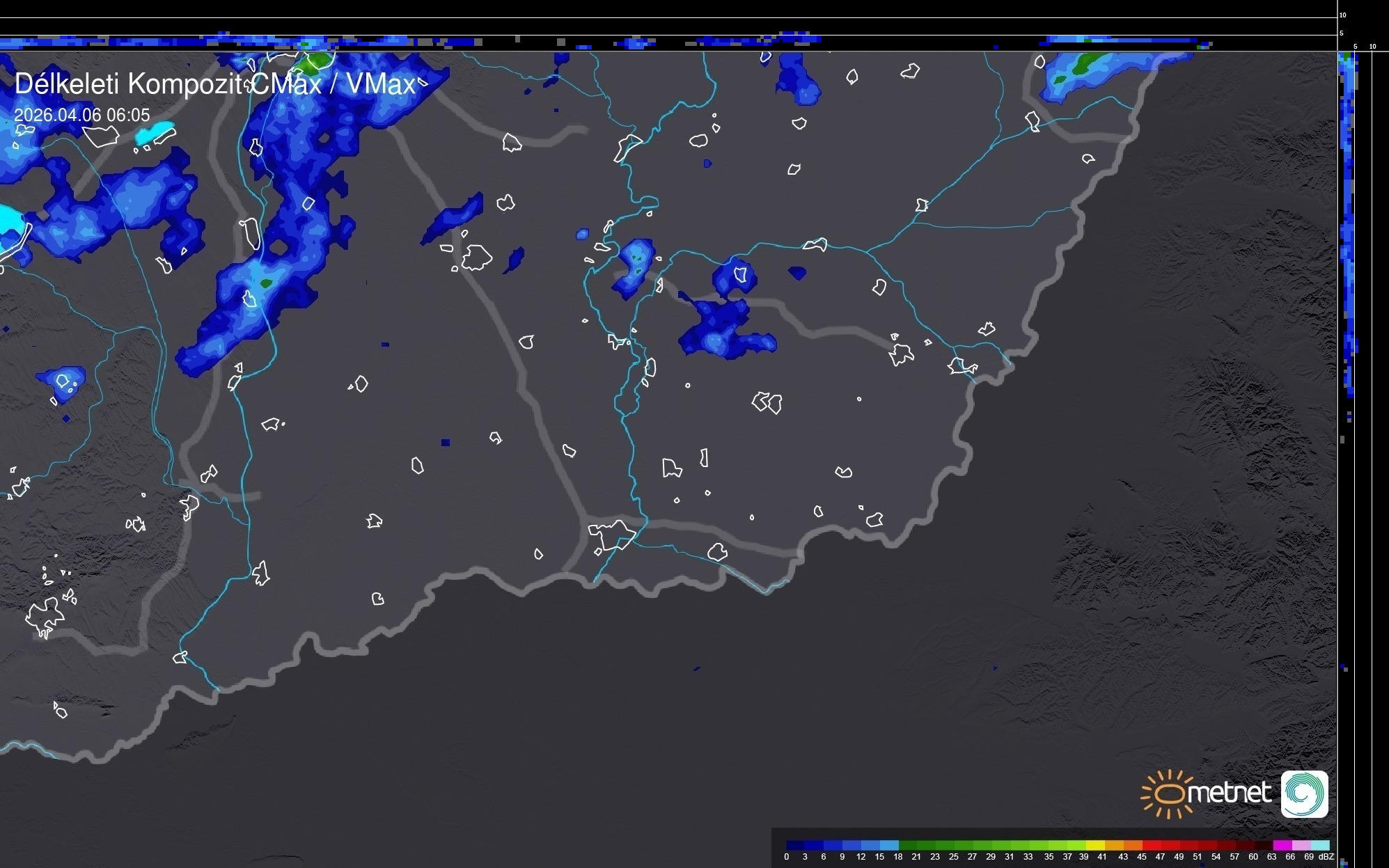Click the light green 35 dBZ swatch
This screenshot has height=868, width=1389.
click(x=1057, y=845)
